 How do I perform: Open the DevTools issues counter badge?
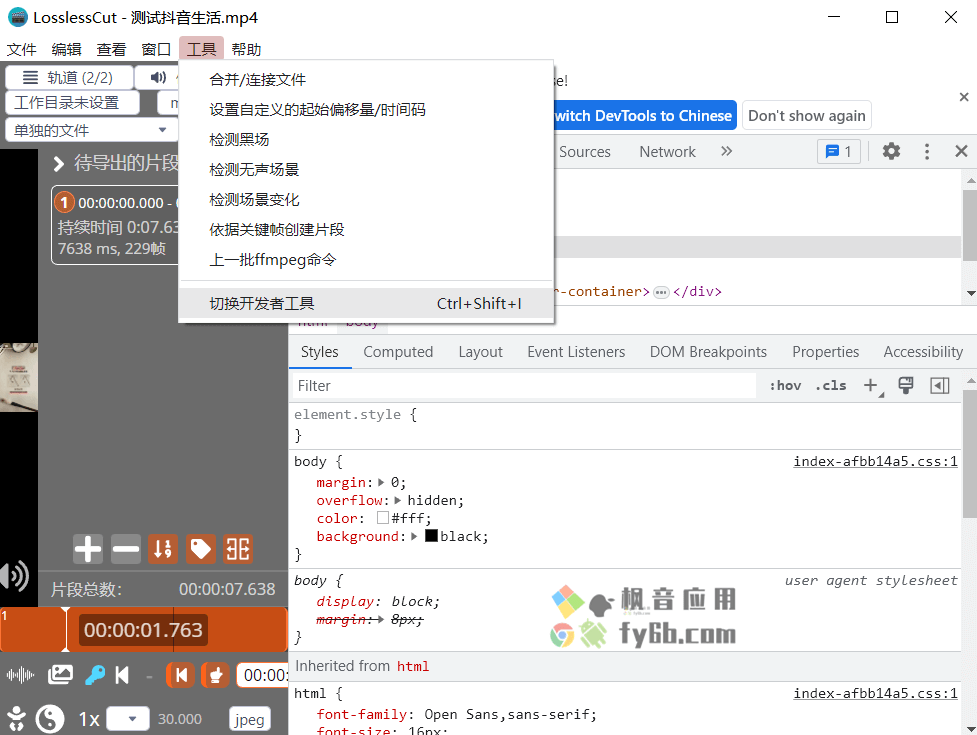tap(839, 151)
